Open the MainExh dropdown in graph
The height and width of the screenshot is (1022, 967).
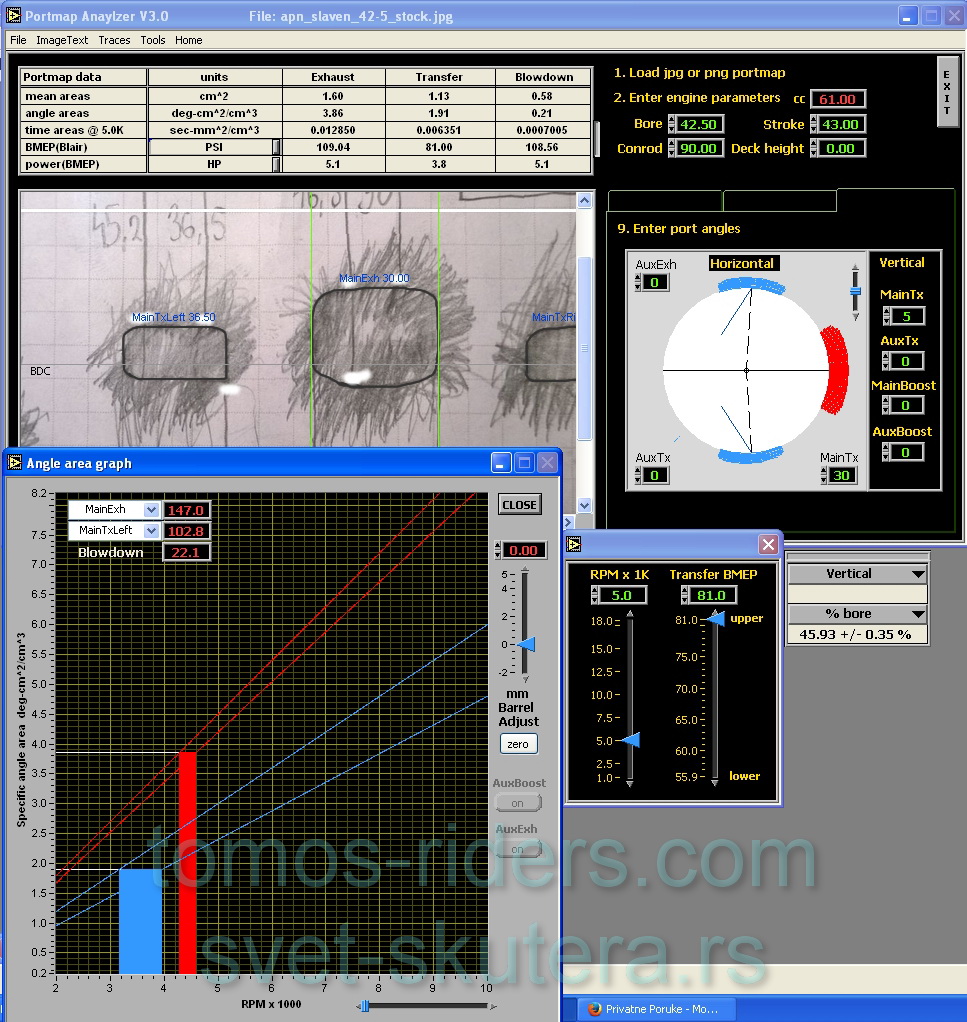click(x=151, y=510)
